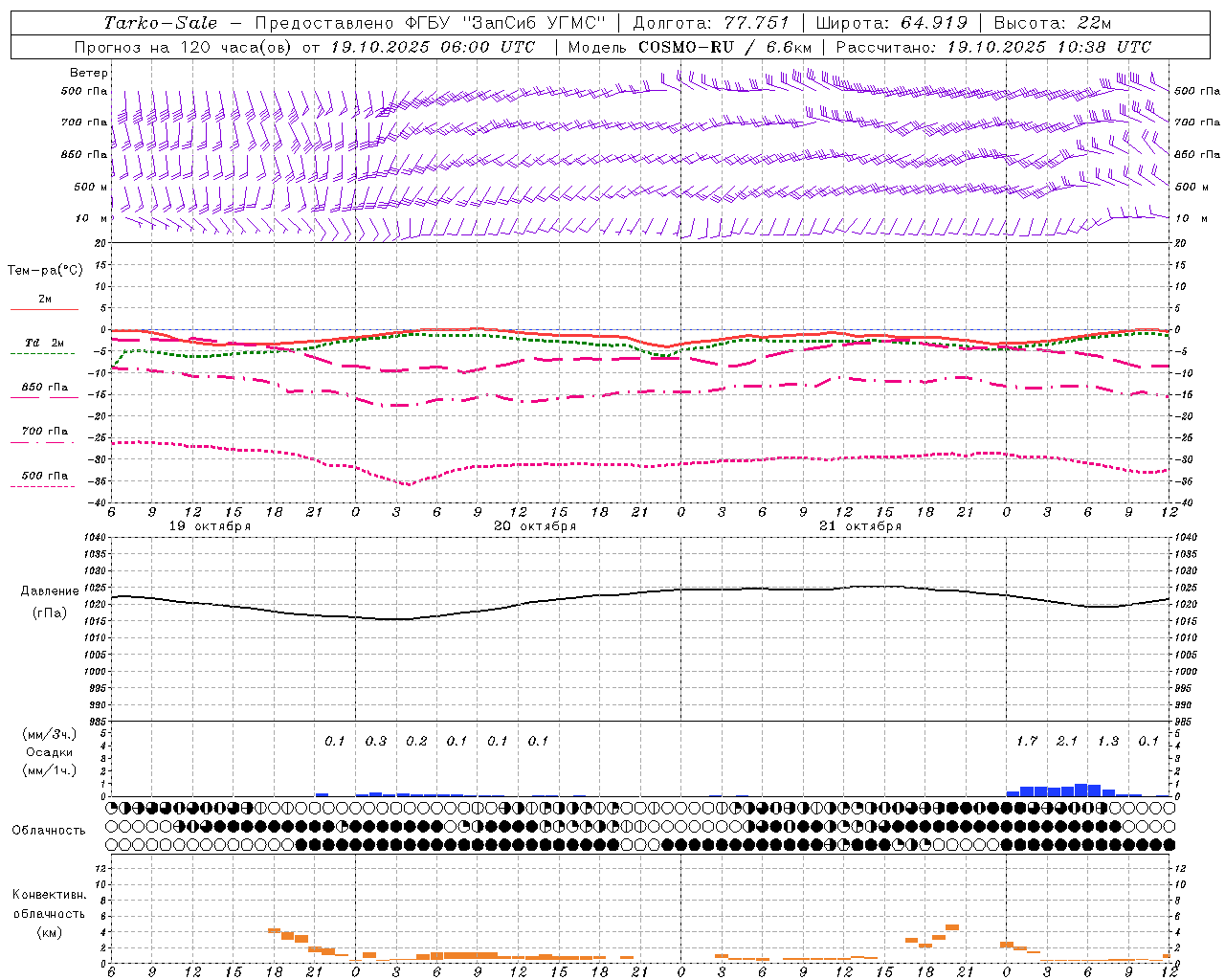Click the latitude value 64.919
1225x980 pixels.
934,23
